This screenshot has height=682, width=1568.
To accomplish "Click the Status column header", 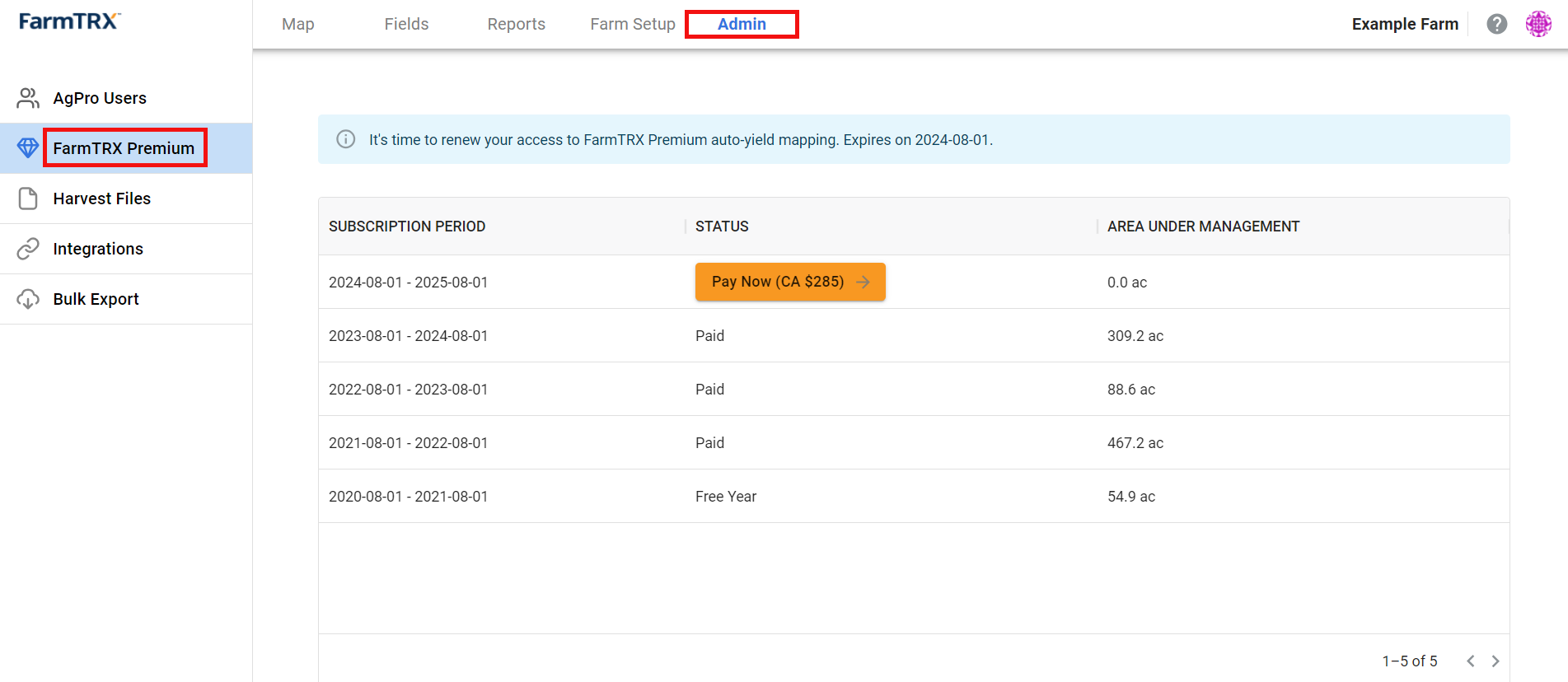I will pos(722,226).
